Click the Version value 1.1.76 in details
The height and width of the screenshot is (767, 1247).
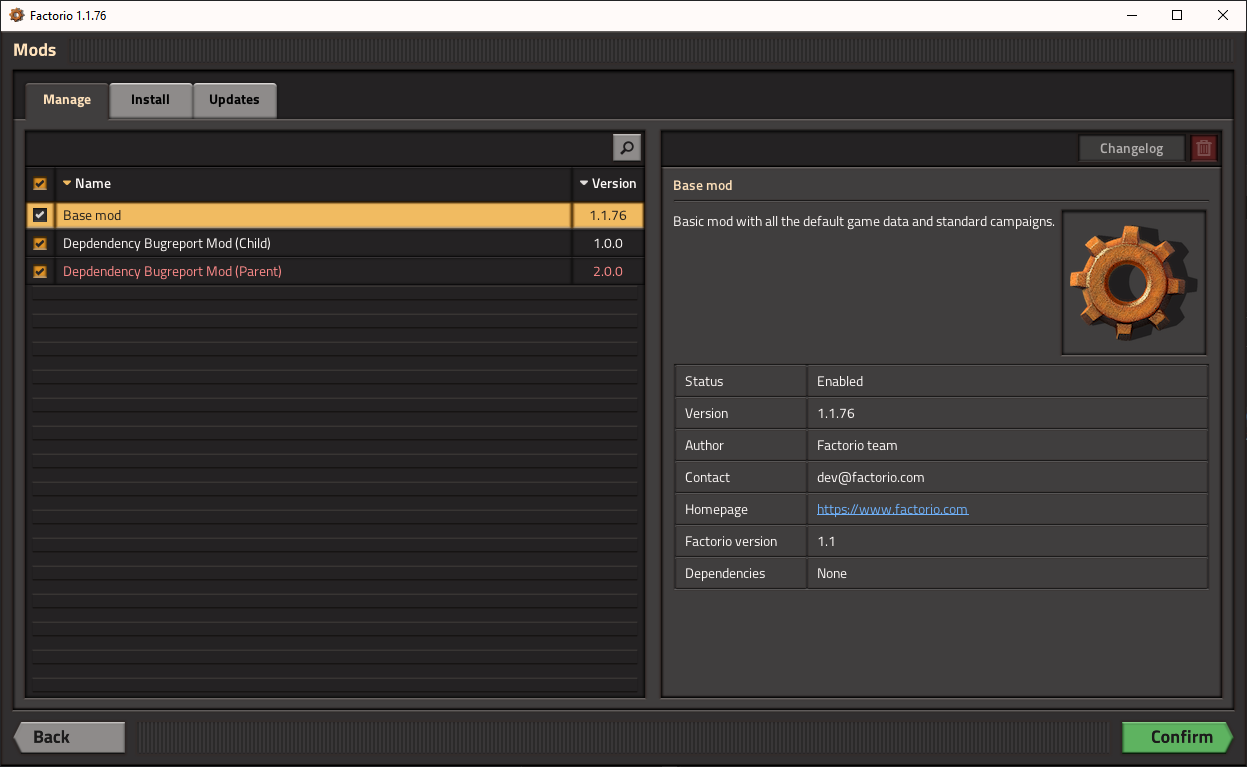tap(836, 413)
